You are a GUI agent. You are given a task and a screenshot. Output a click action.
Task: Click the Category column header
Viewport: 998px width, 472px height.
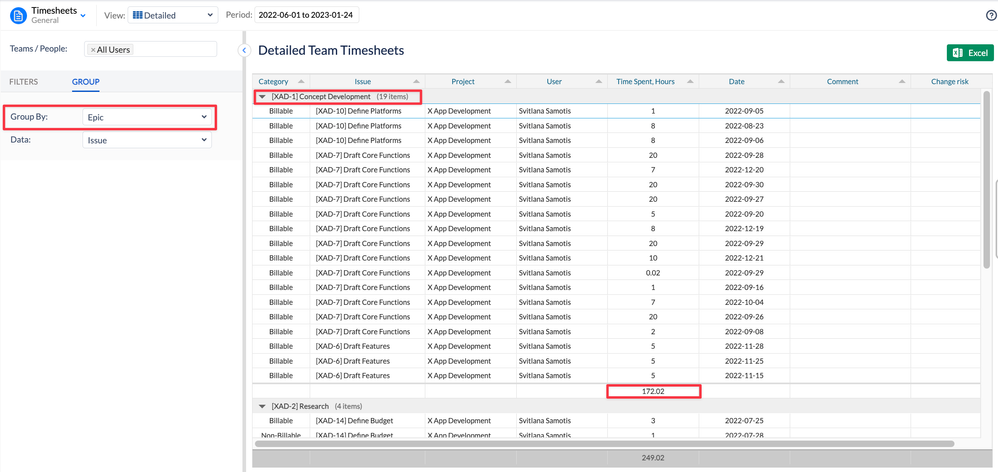(281, 81)
